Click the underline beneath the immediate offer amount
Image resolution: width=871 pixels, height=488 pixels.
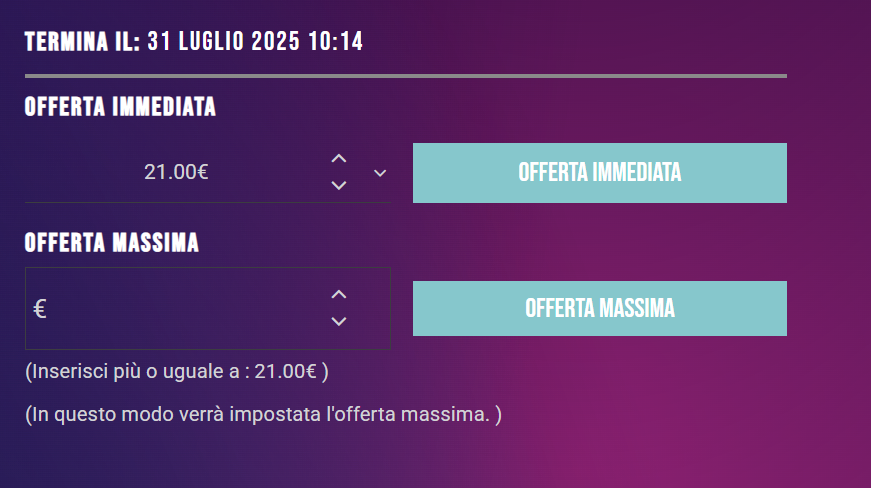click(x=208, y=203)
